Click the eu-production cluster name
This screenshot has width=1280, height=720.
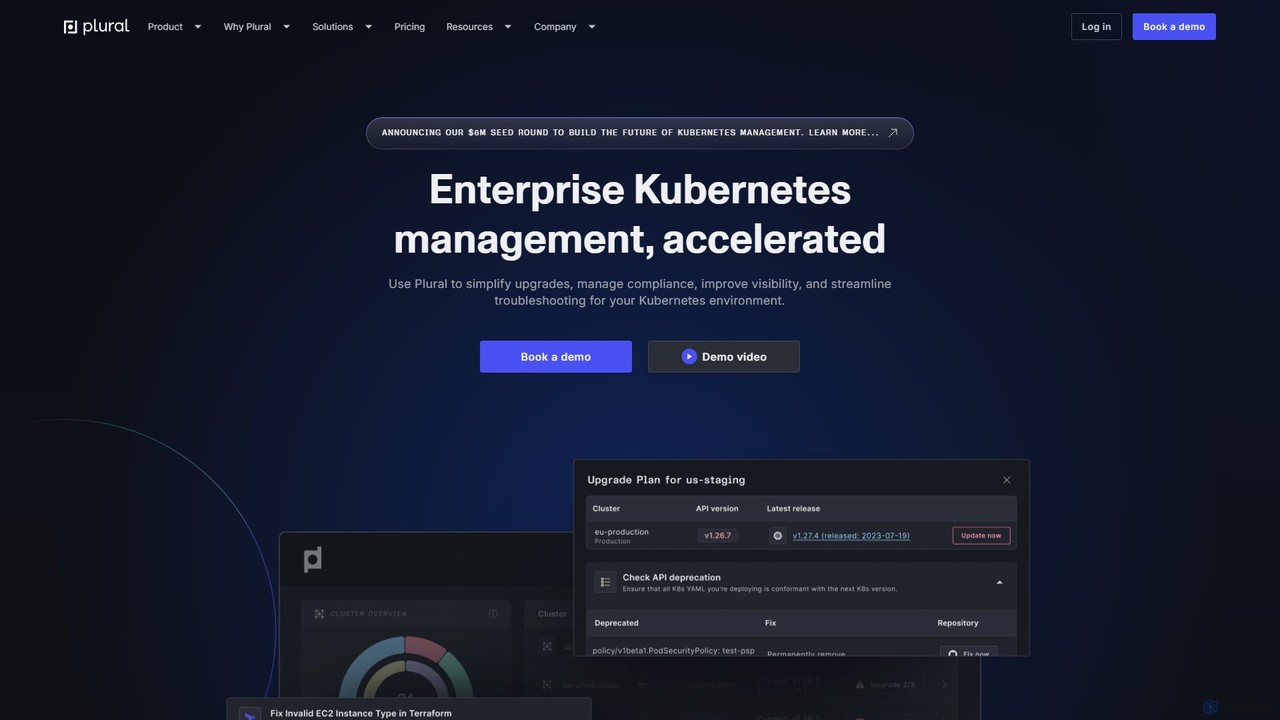[x=621, y=532]
